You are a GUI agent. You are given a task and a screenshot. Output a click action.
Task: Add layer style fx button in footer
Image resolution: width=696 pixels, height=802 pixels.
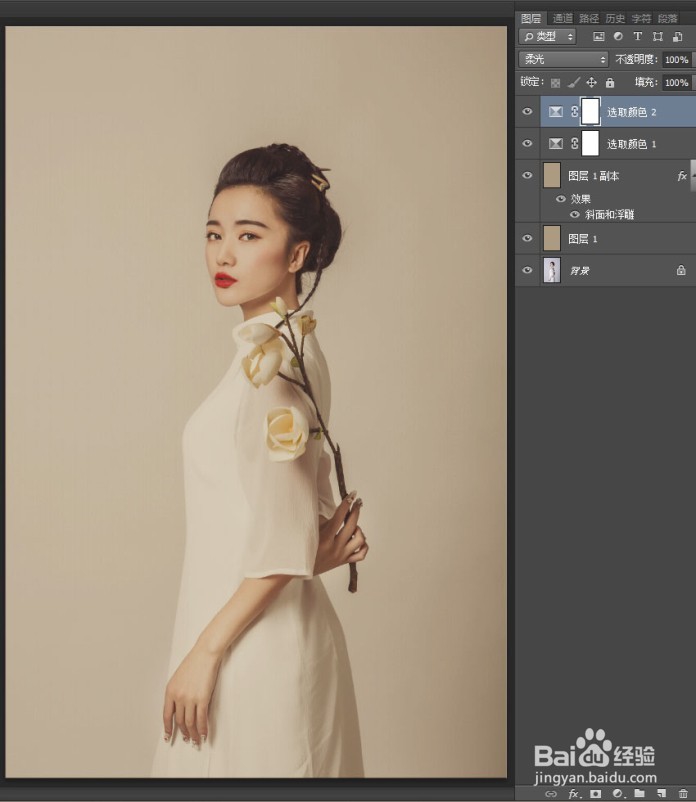[x=574, y=794]
